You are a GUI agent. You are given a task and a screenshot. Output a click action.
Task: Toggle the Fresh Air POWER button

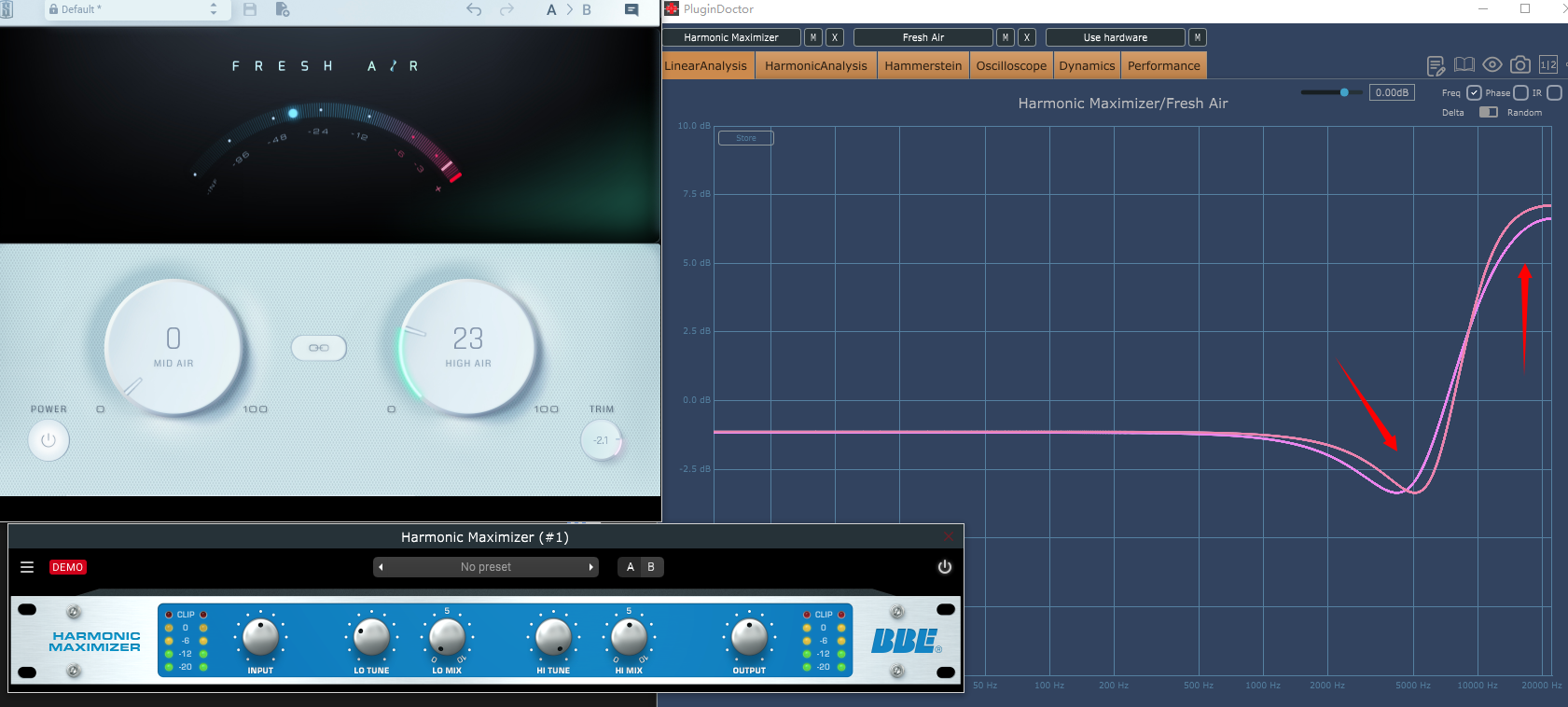49,440
